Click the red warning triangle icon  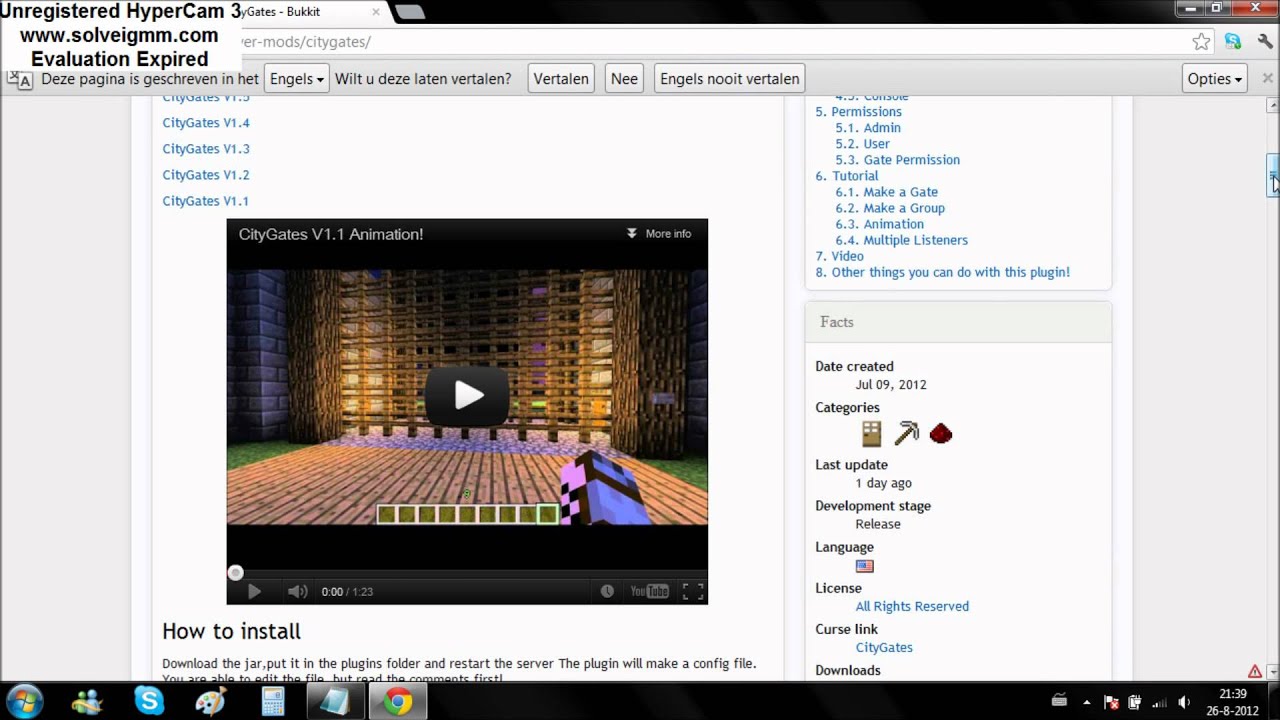[x=1255, y=671]
